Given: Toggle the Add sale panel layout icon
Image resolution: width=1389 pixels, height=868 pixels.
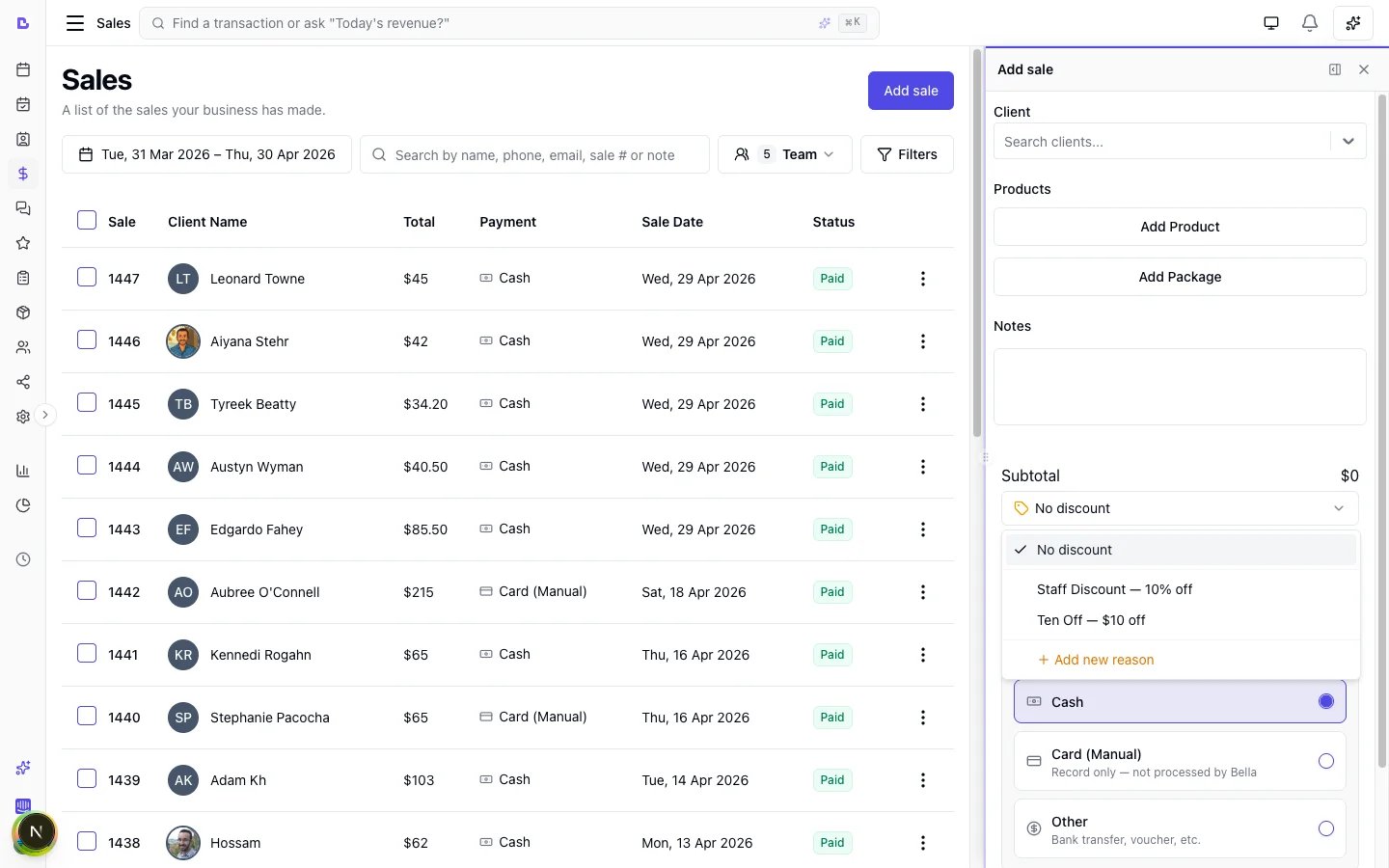Looking at the screenshot, I should tap(1335, 69).
